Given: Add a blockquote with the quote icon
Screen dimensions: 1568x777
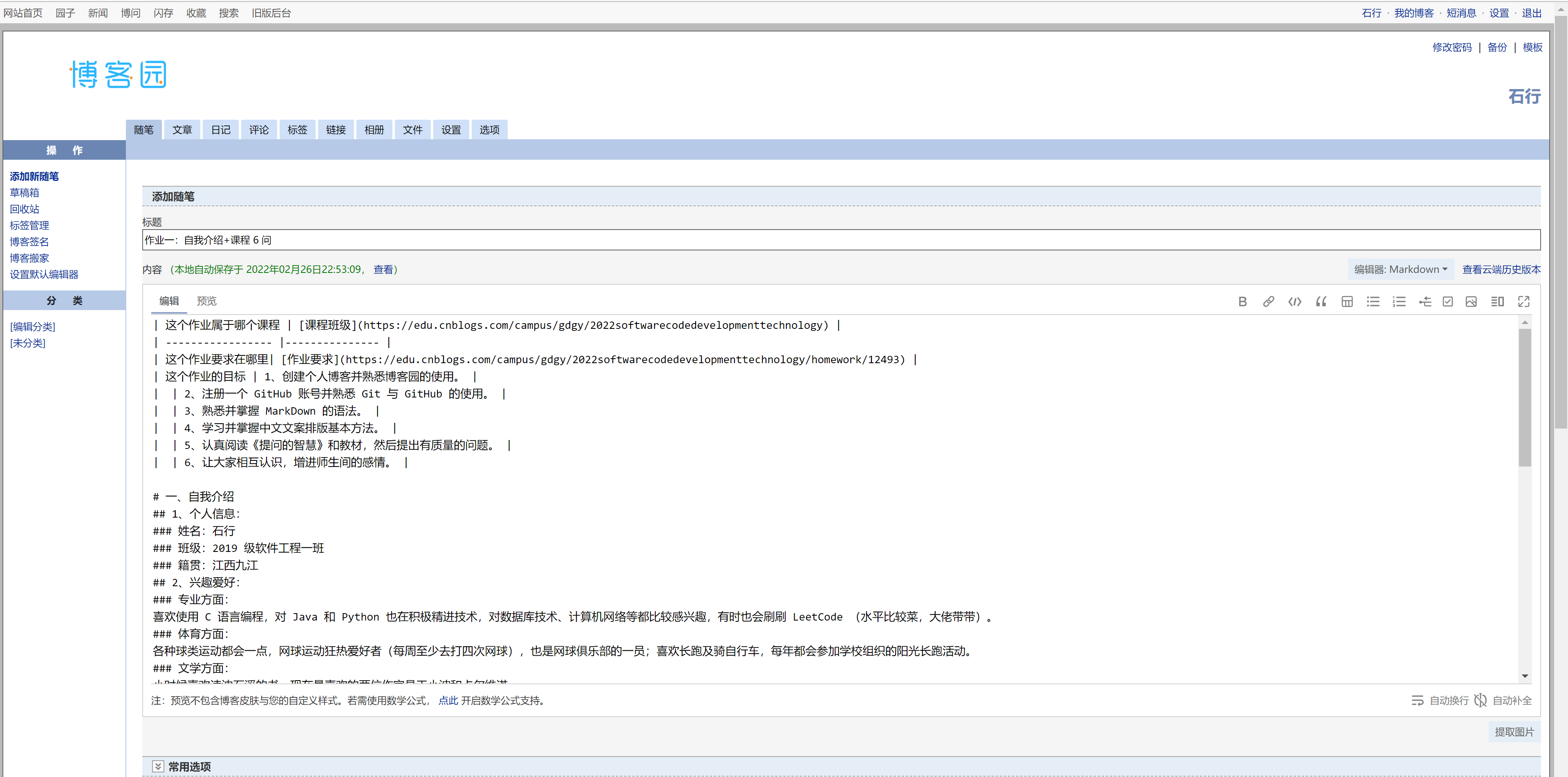Looking at the screenshot, I should [x=1321, y=301].
